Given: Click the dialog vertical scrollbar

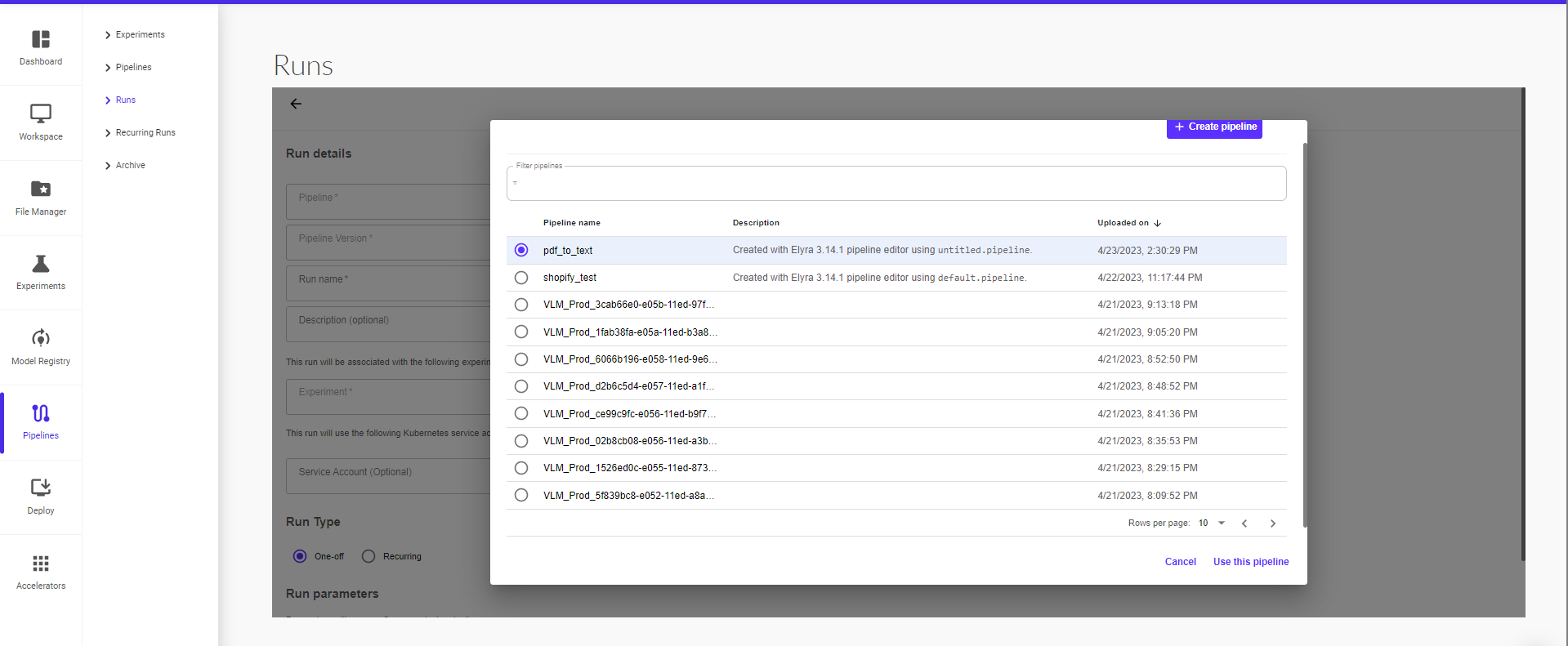Looking at the screenshot, I should 1305,335.
